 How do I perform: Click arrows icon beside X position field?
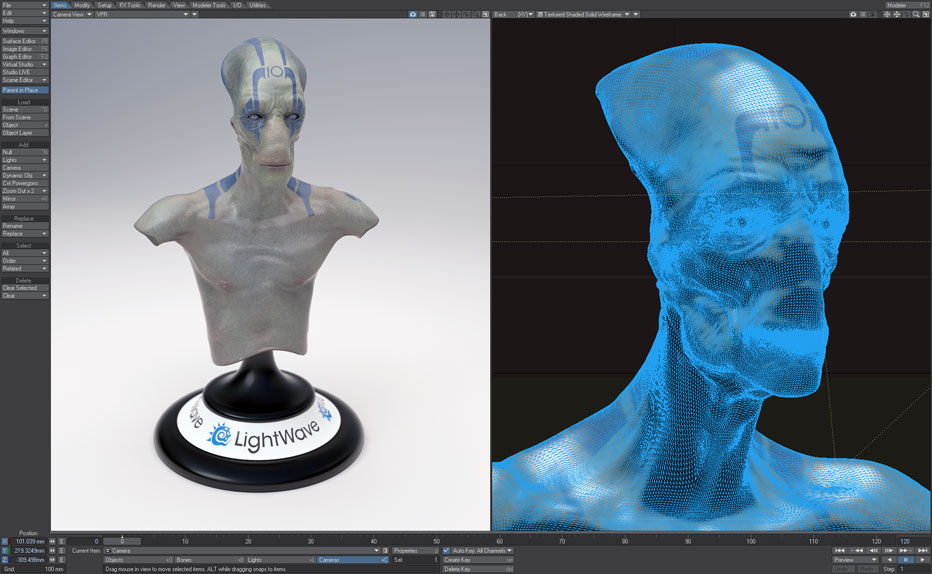(x=52, y=541)
